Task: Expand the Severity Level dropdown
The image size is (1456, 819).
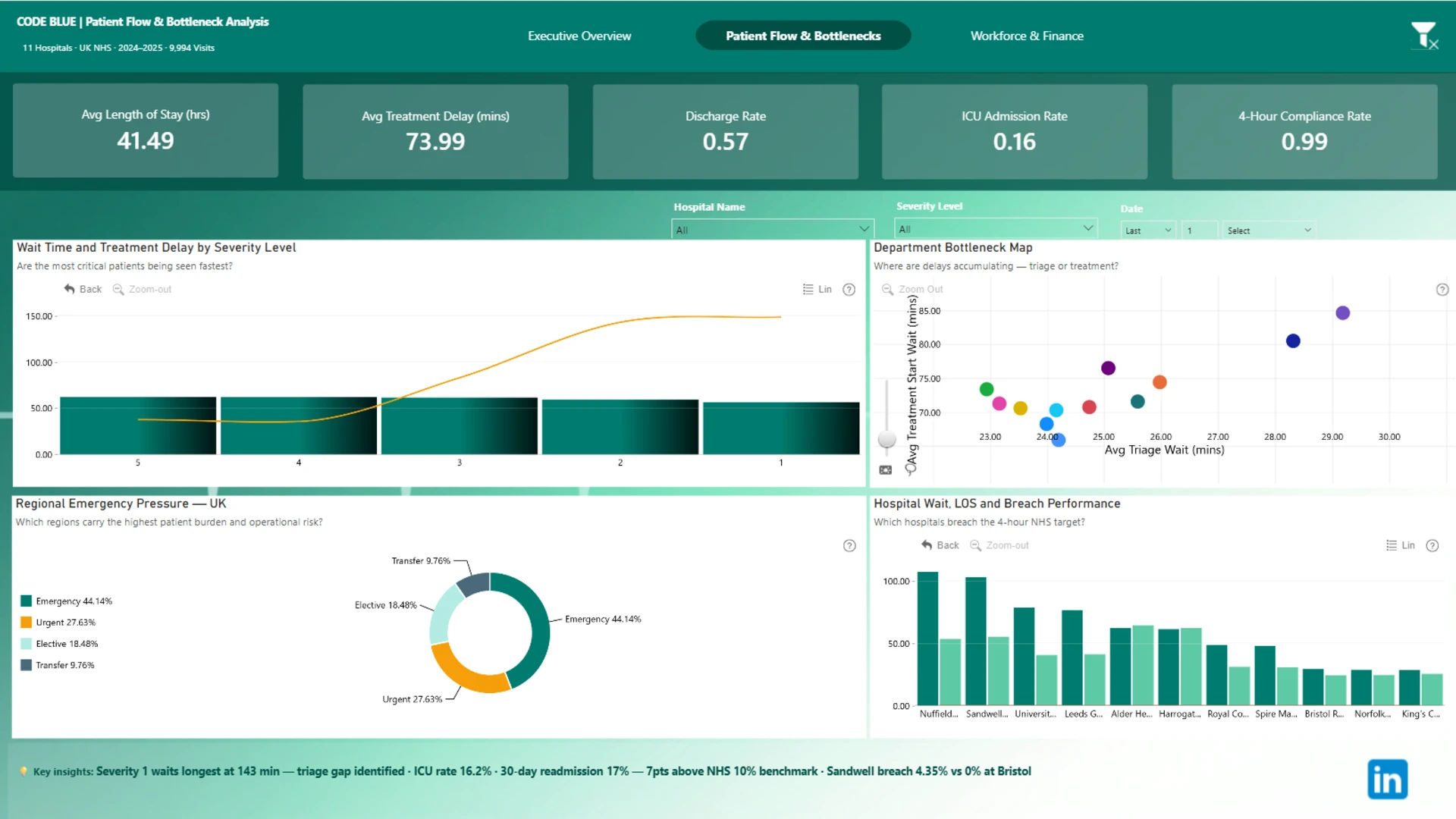Action: pos(996,228)
